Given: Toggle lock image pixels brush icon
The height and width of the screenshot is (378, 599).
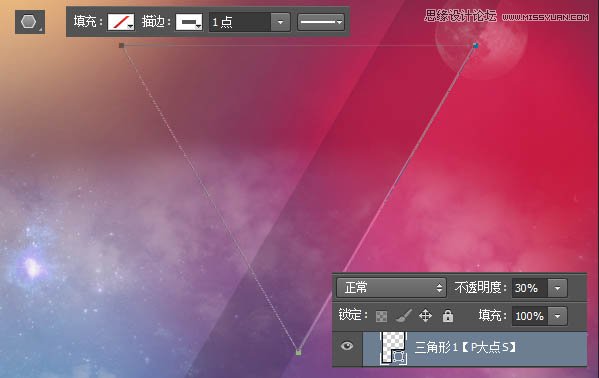Looking at the screenshot, I should pyautogui.click(x=403, y=316).
